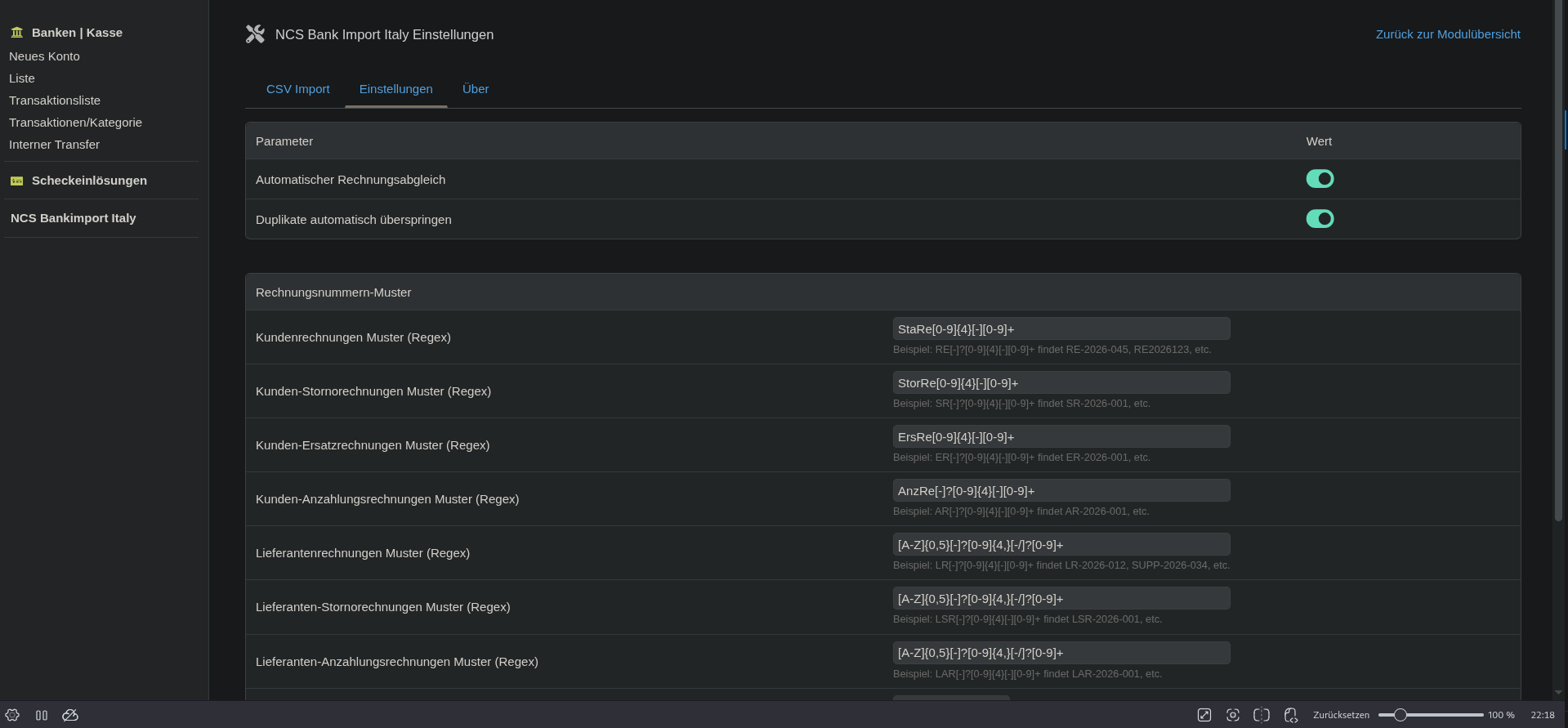The width and height of the screenshot is (1568, 728).
Task: Open the Über tab
Action: (x=476, y=89)
